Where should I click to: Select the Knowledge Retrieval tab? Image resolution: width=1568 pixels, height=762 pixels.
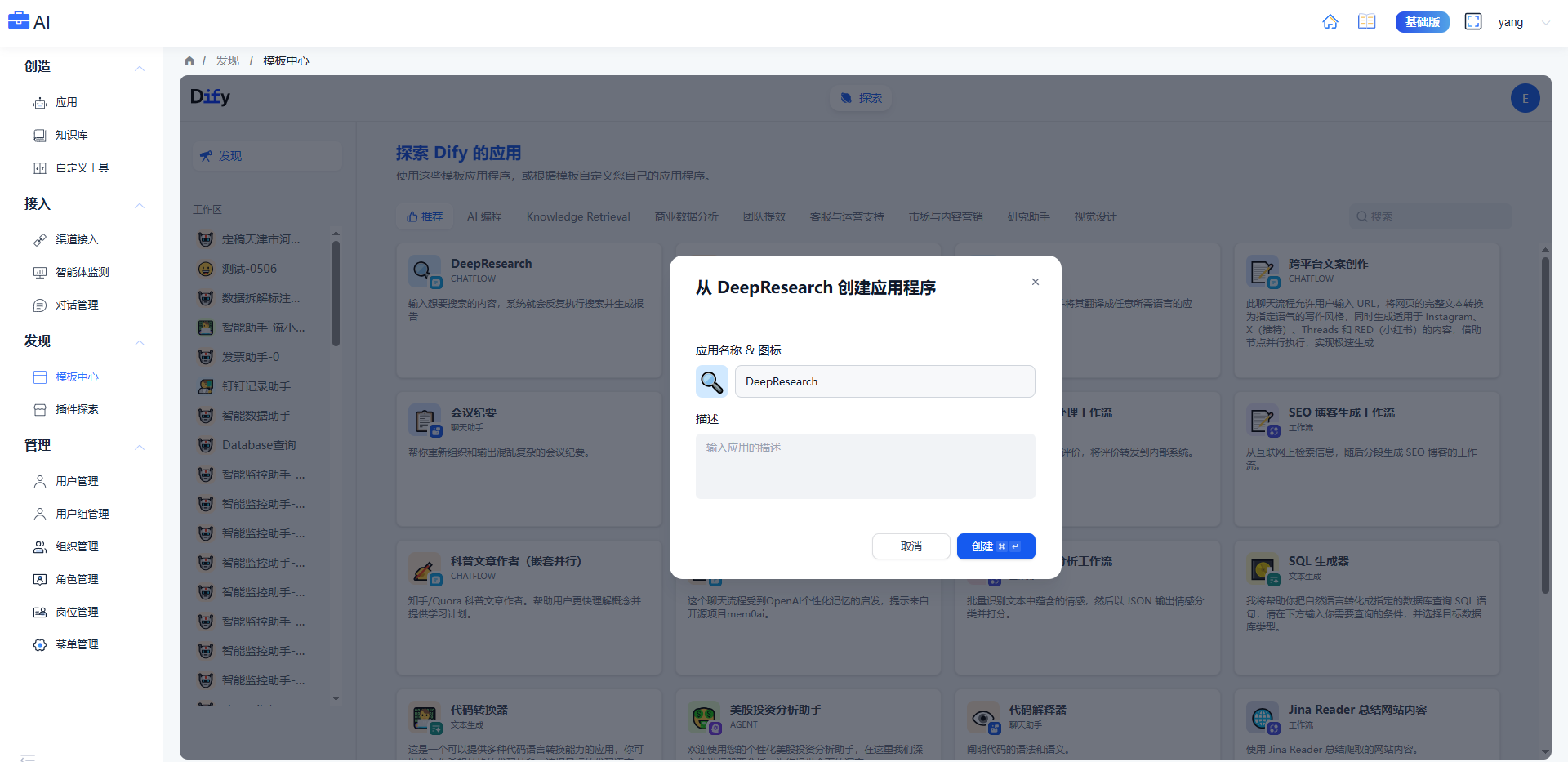tap(578, 216)
